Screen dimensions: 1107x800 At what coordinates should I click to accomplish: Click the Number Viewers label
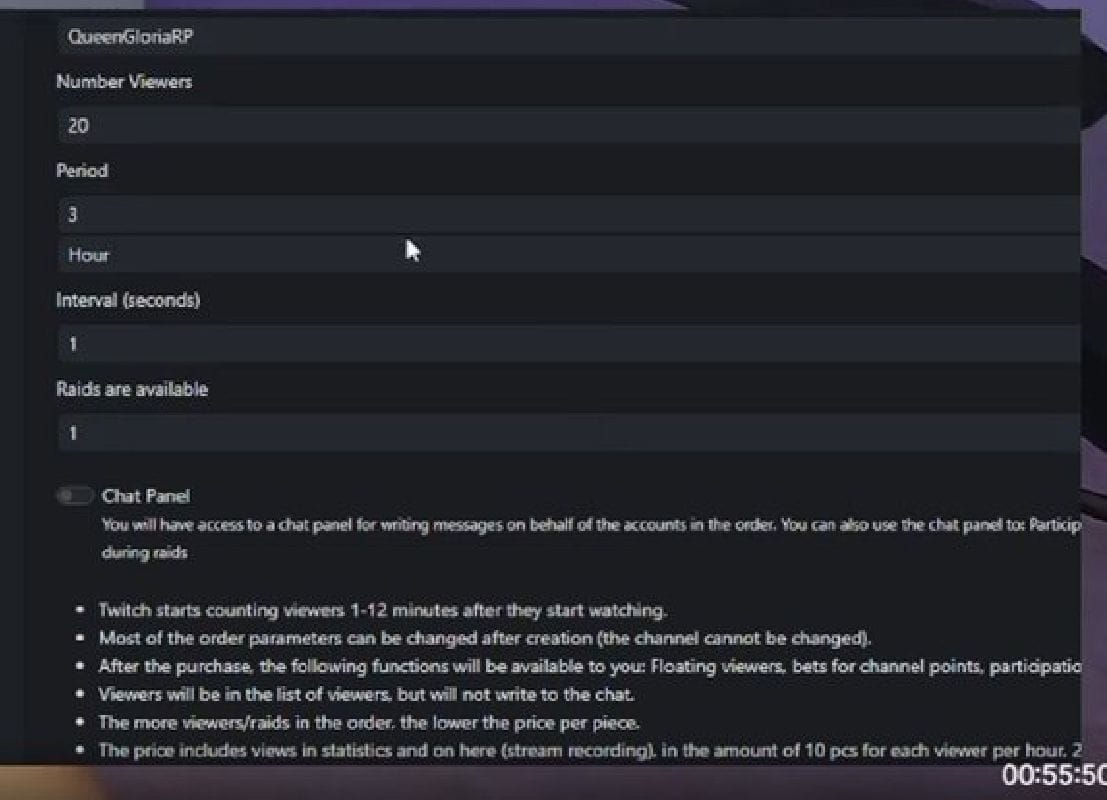pyautogui.click(x=124, y=82)
